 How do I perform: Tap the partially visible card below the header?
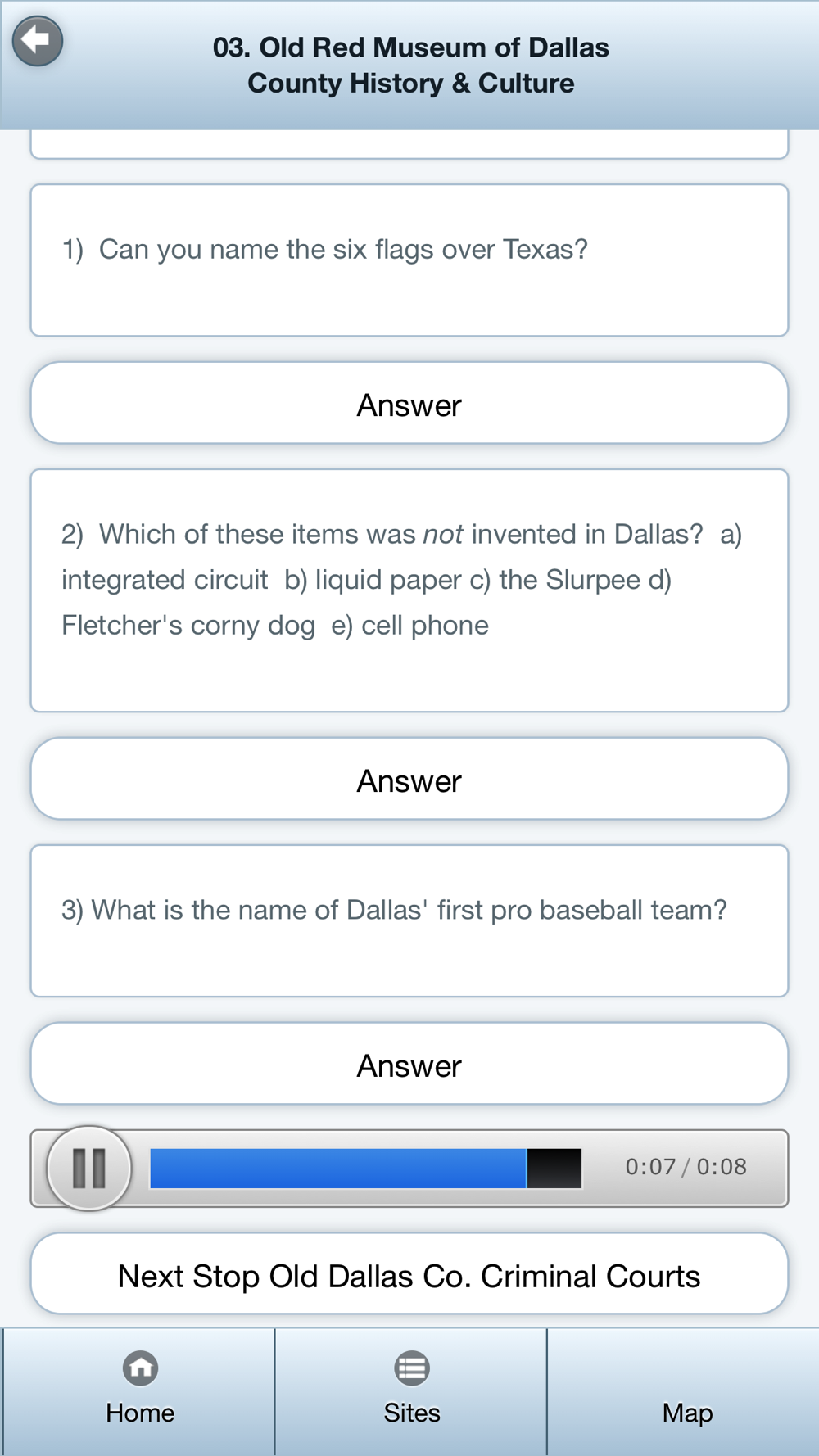[409, 144]
